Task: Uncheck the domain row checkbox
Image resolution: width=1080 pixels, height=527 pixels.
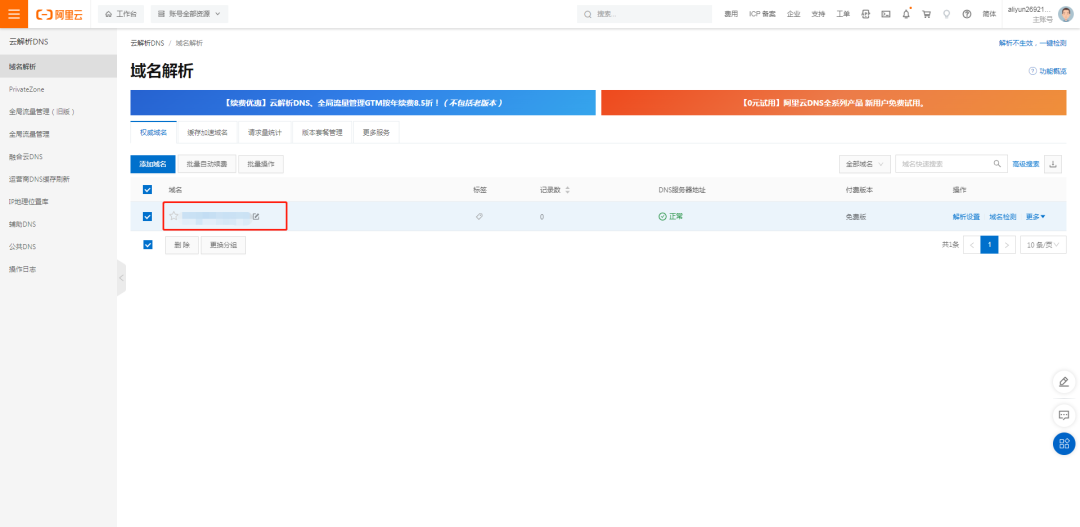Action: coord(148,216)
